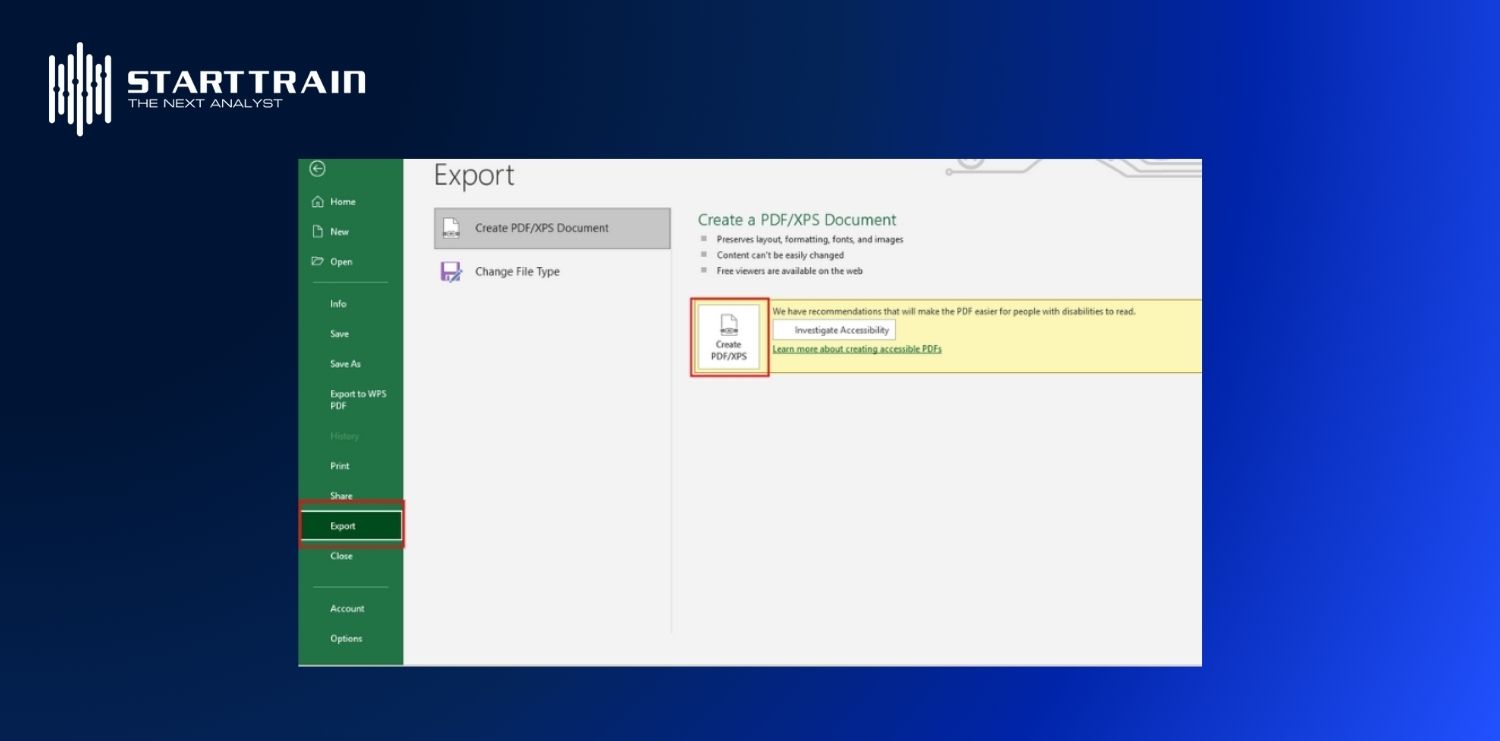Click the New document icon
The height and width of the screenshot is (741, 1500).
(x=317, y=232)
